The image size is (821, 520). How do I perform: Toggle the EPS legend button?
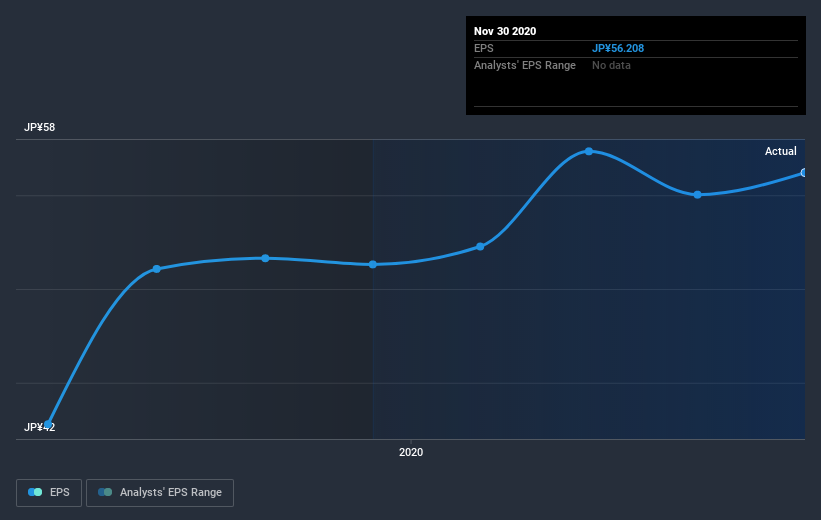coord(49,492)
